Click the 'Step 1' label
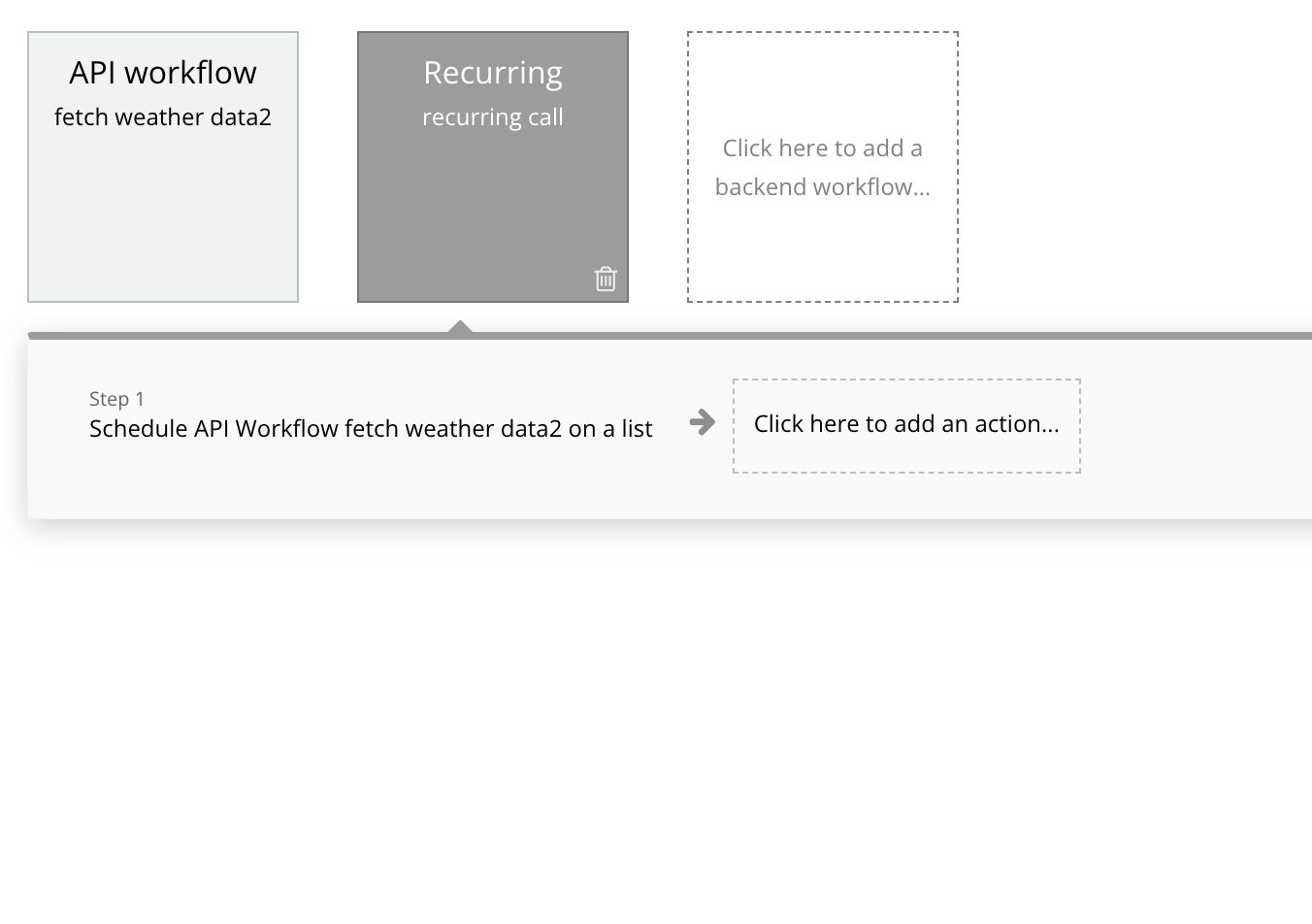The width and height of the screenshot is (1312, 924). point(116,399)
